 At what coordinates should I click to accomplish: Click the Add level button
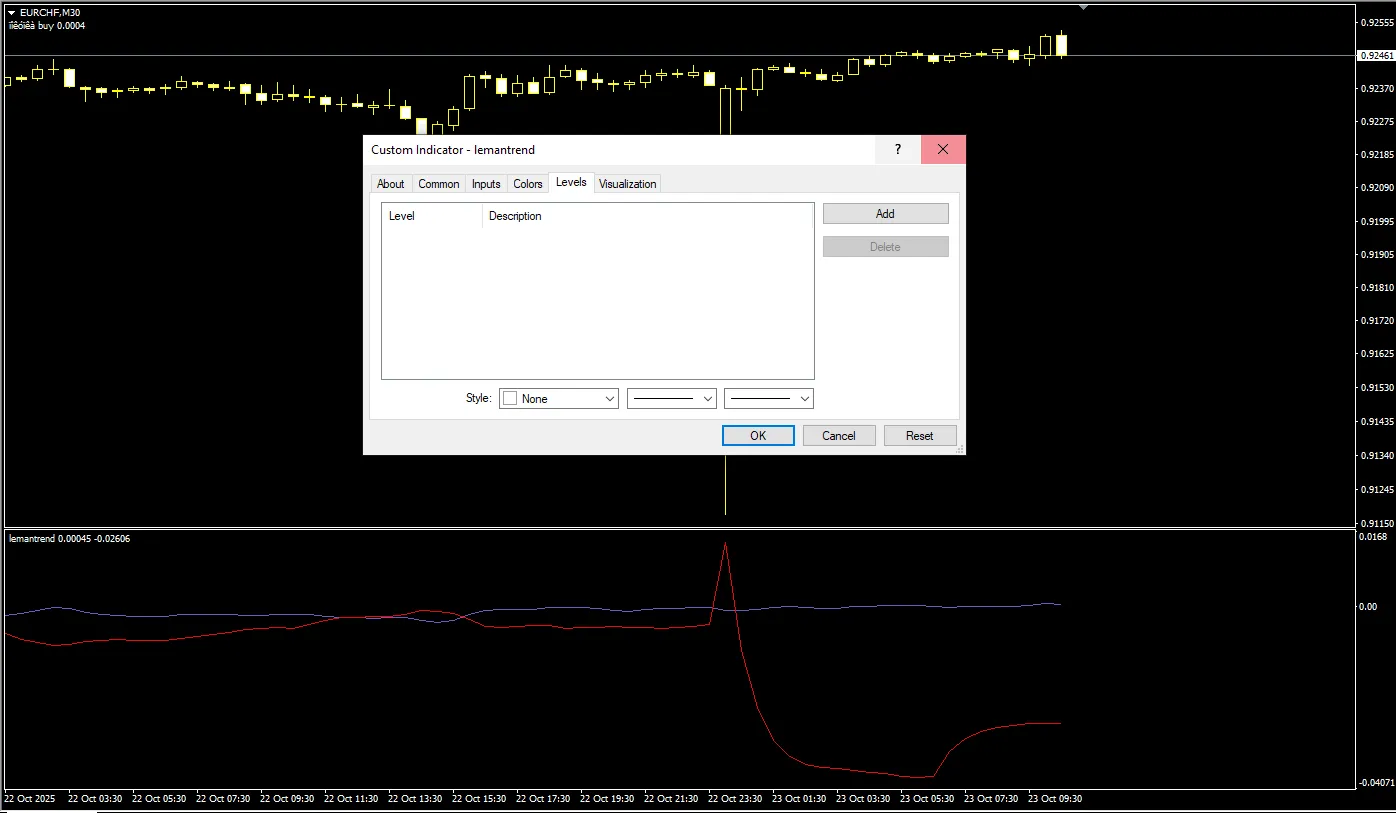click(x=885, y=214)
